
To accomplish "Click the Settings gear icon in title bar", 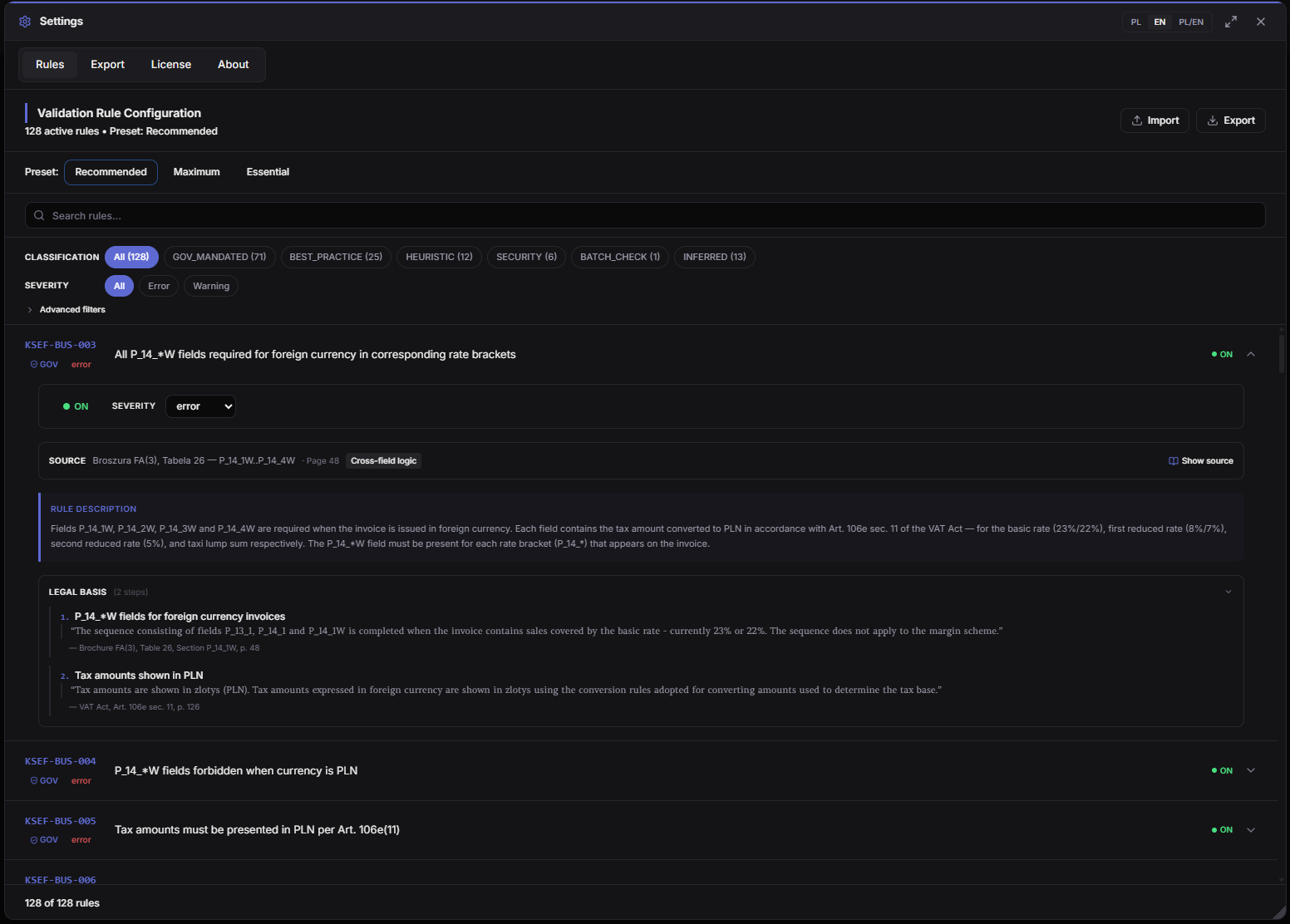I will click(25, 22).
